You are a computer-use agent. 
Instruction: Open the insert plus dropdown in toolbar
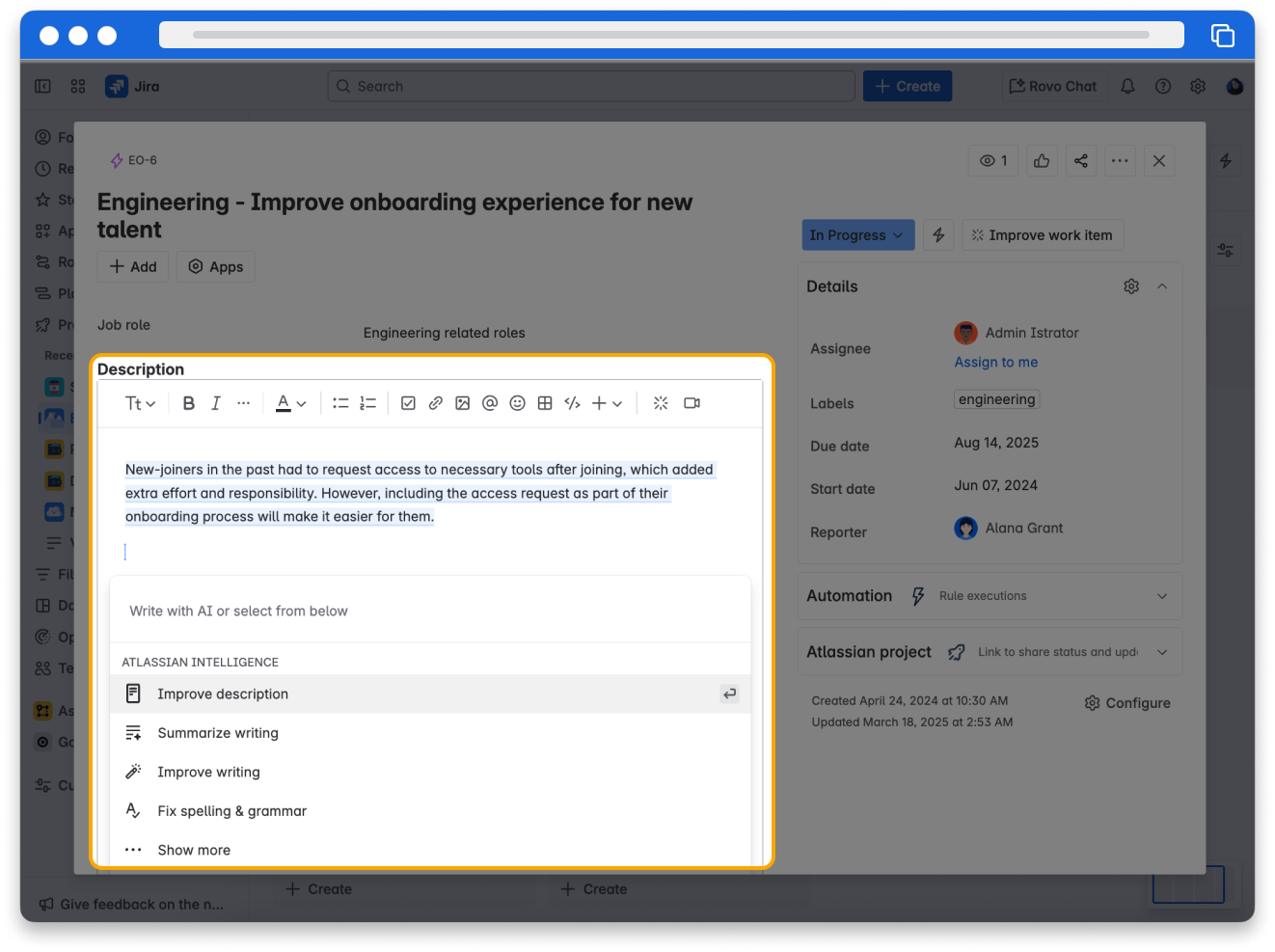click(607, 403)
